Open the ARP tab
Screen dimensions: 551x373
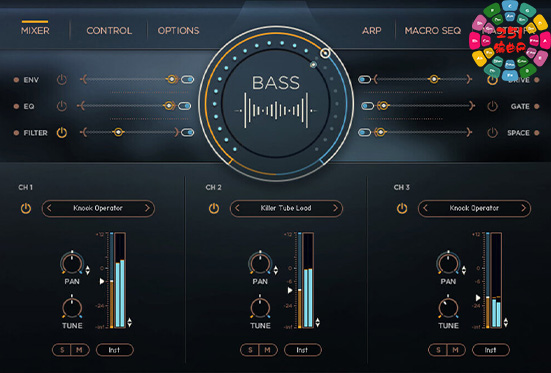pos(371,31)
